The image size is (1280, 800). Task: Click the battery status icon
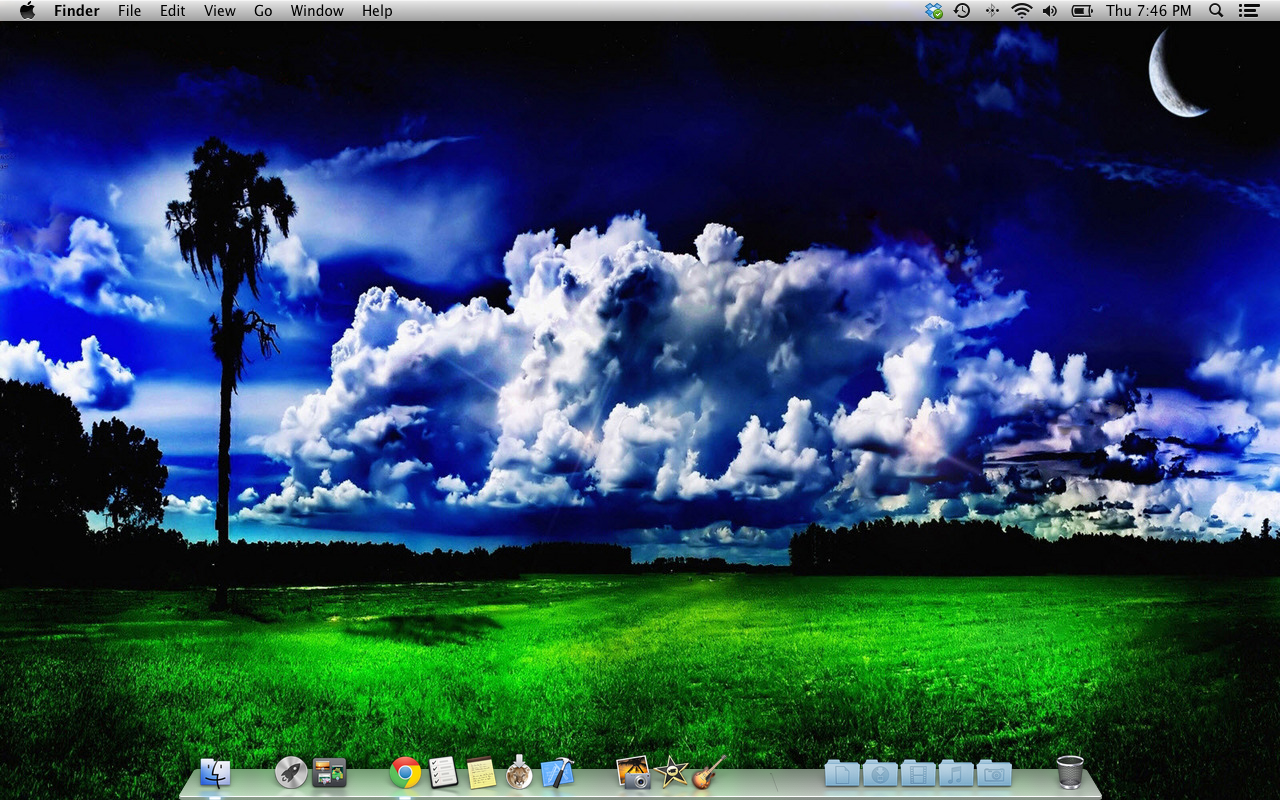point(1082,11)
